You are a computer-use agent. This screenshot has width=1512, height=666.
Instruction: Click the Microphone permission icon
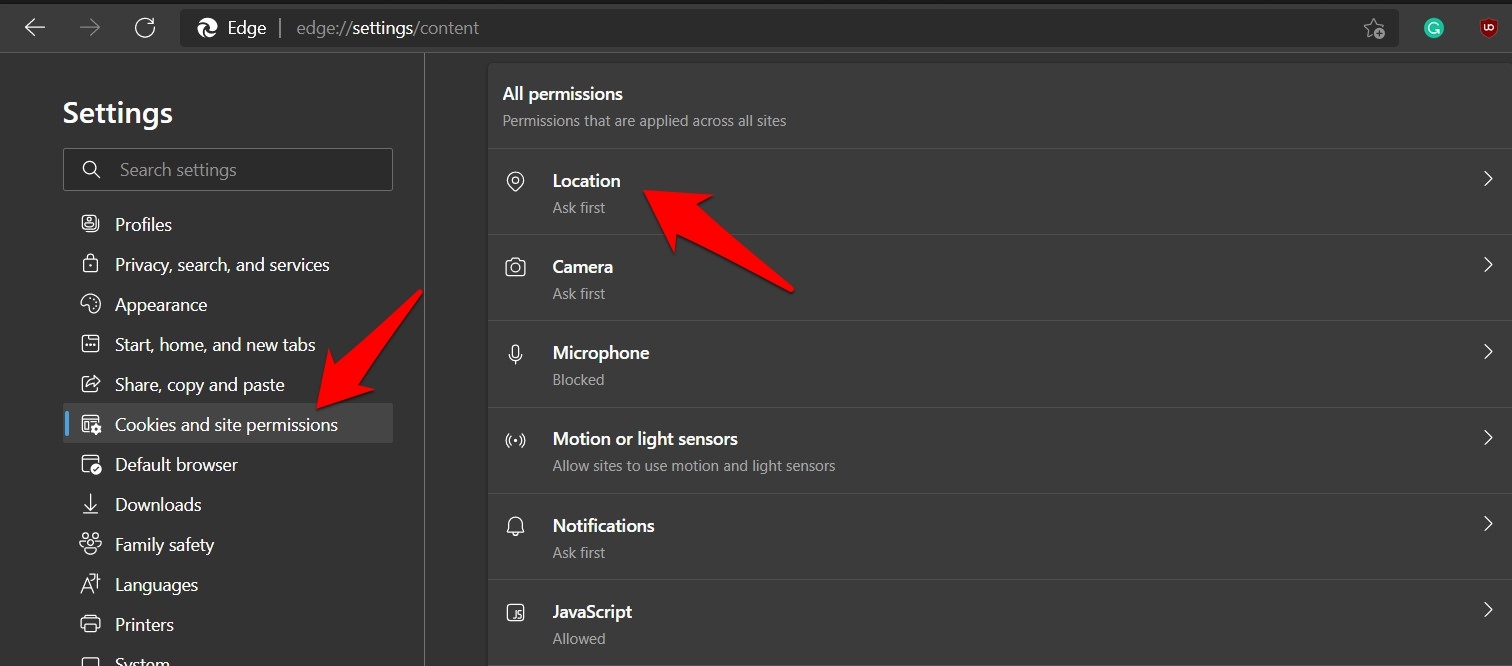coord(515,353)
